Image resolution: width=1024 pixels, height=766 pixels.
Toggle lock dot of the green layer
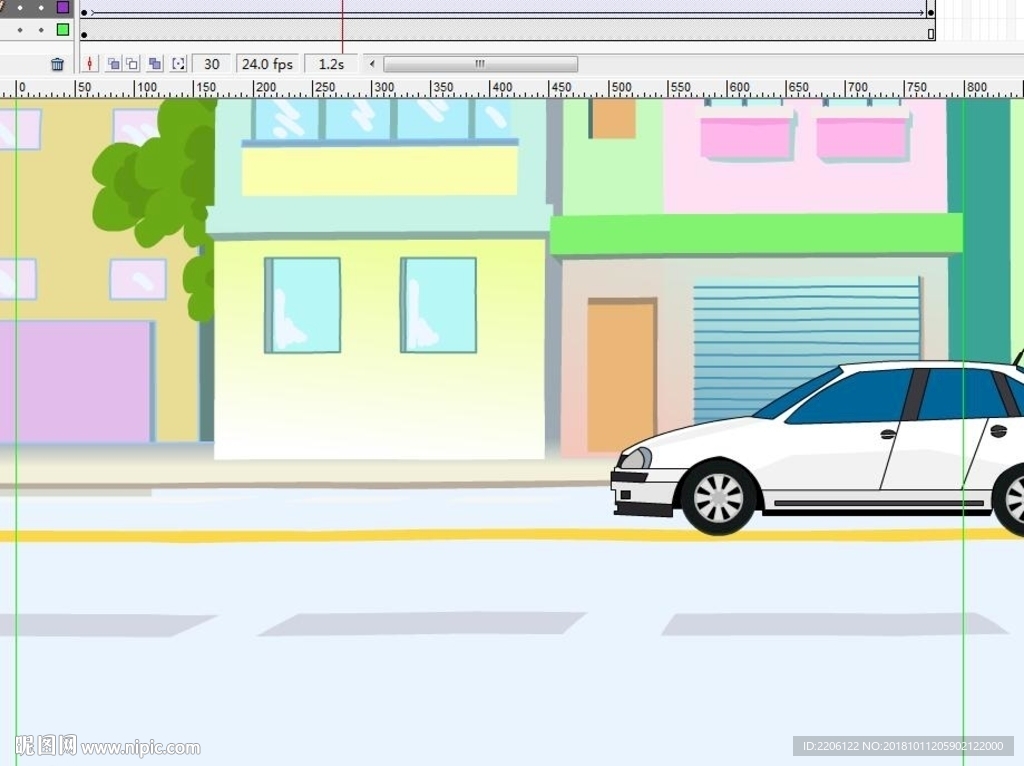coord(41,30)
